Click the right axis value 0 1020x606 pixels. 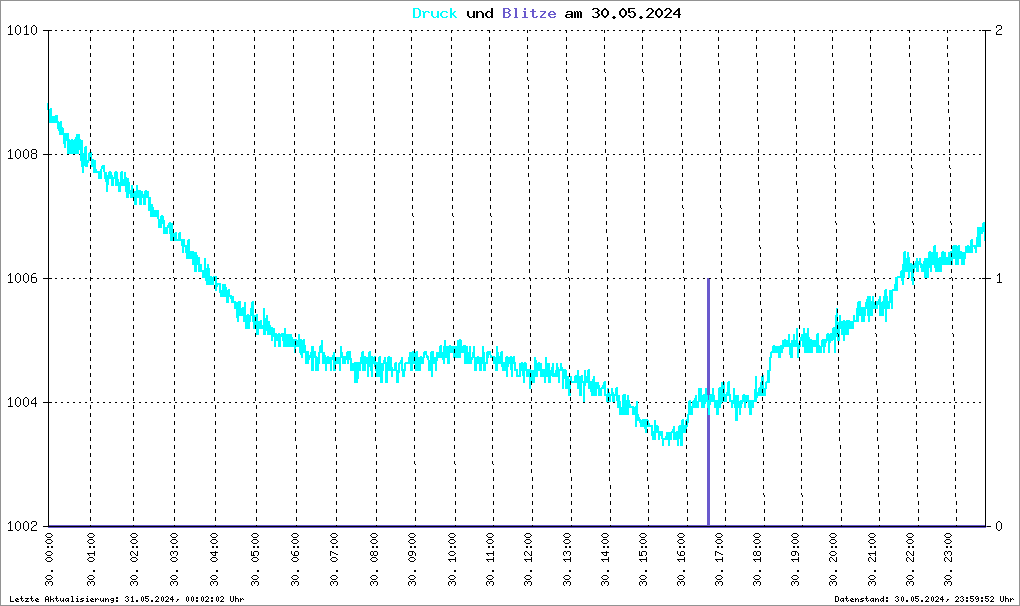(x=999, y=526)
